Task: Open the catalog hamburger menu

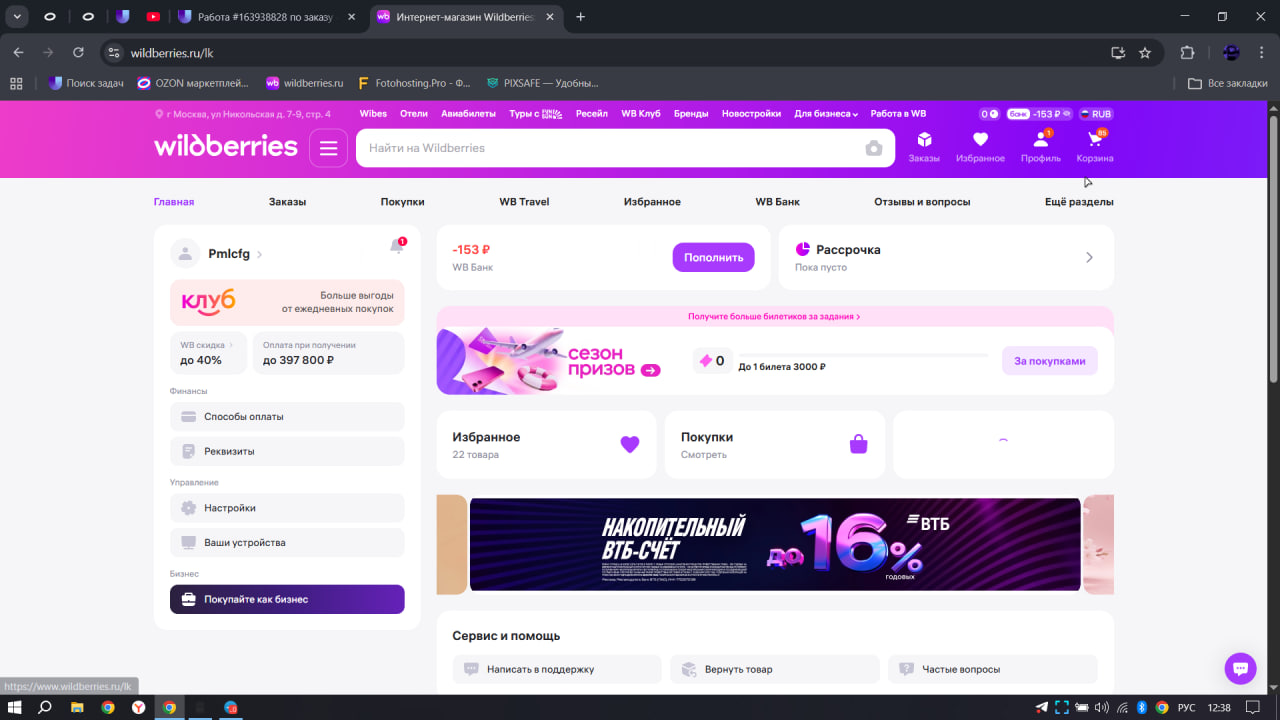Action: coord(328,148)
